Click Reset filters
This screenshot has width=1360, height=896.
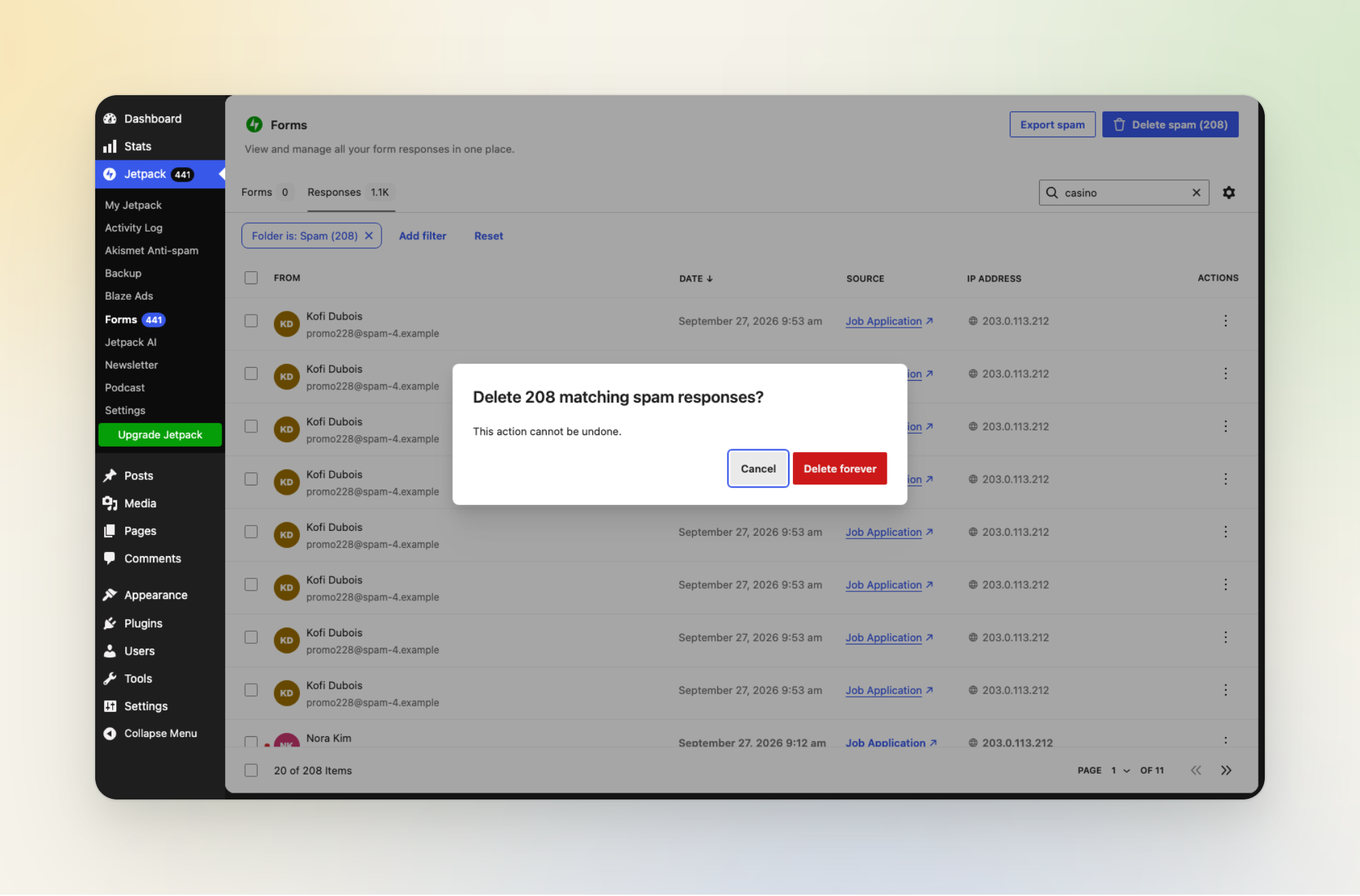pos(489,236)
